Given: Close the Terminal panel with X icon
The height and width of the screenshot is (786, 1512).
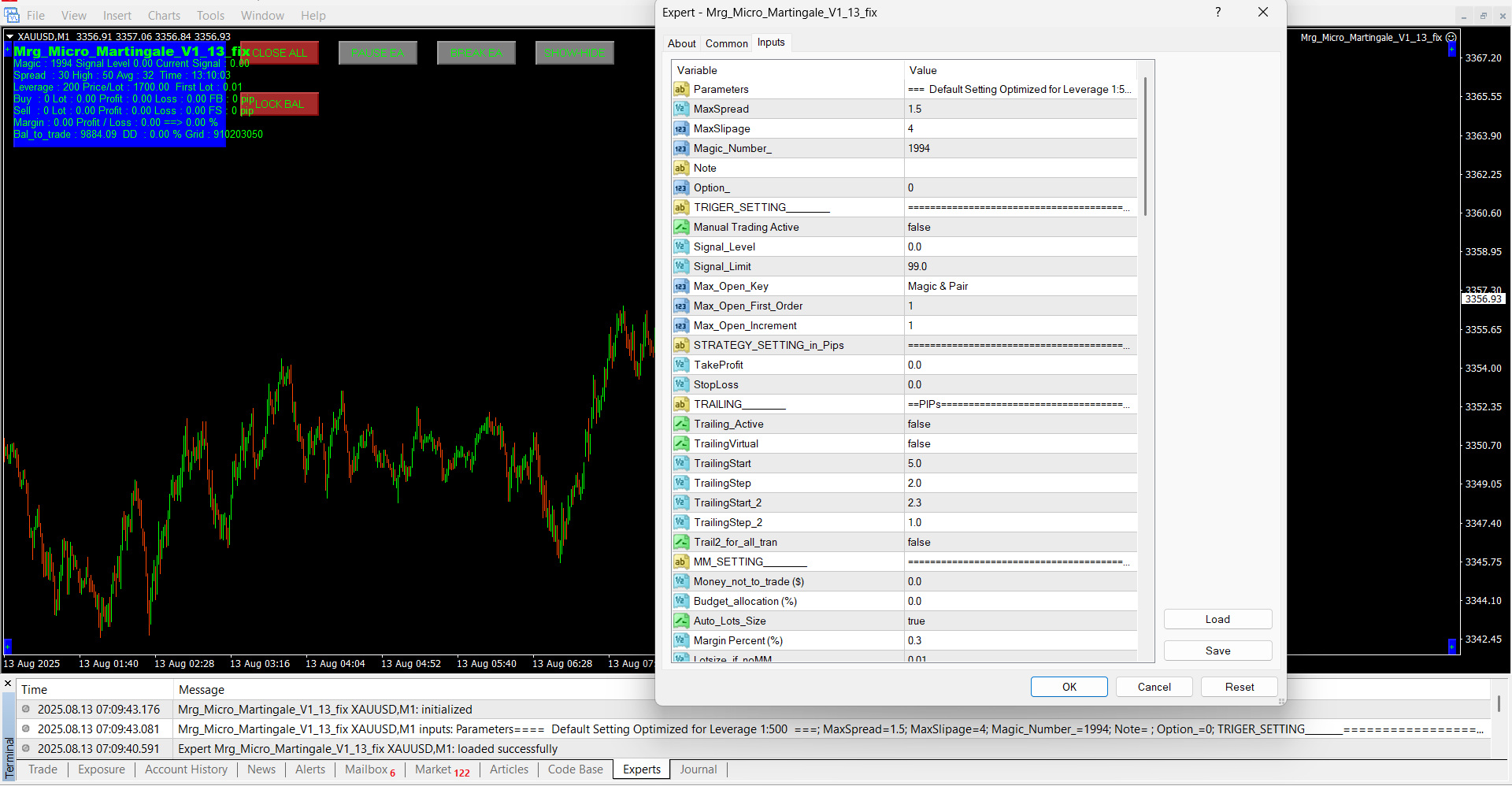Looking at the screenshot, I should pyautogui.click(x=8, y=684).
